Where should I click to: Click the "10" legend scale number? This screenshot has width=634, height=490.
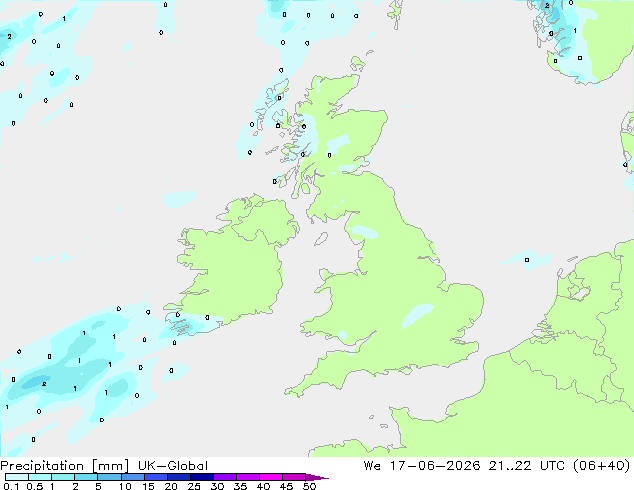click(x=125, y=486)
